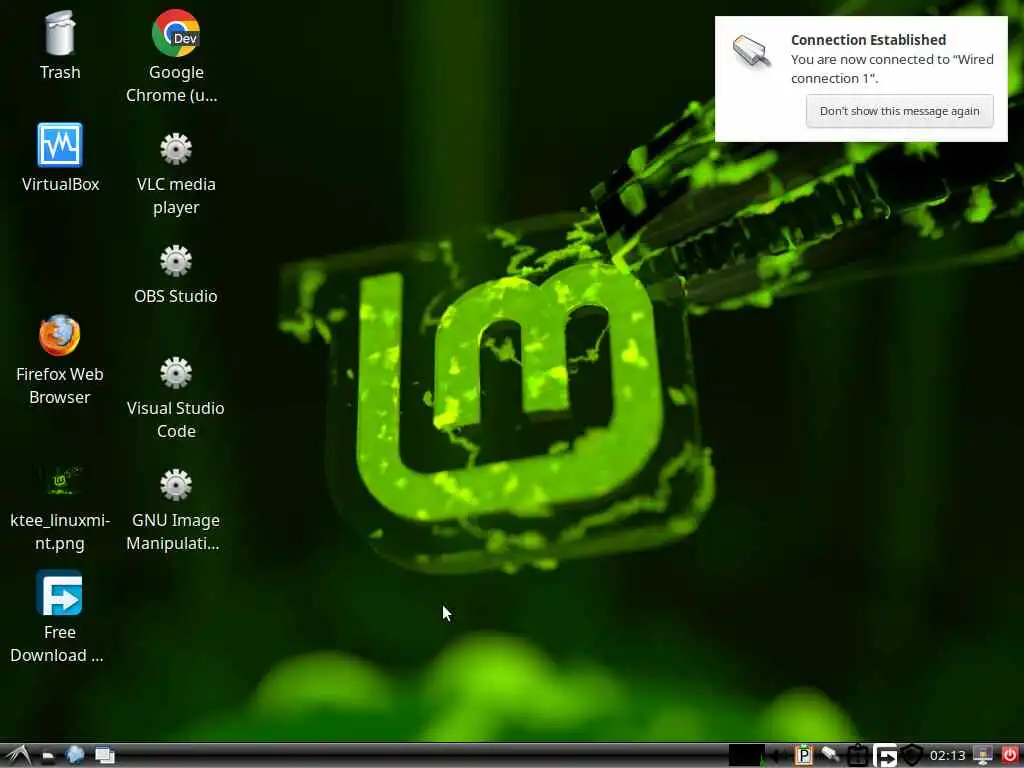Click Don't show this message again

pyautogui.click(x=899, y=111)
